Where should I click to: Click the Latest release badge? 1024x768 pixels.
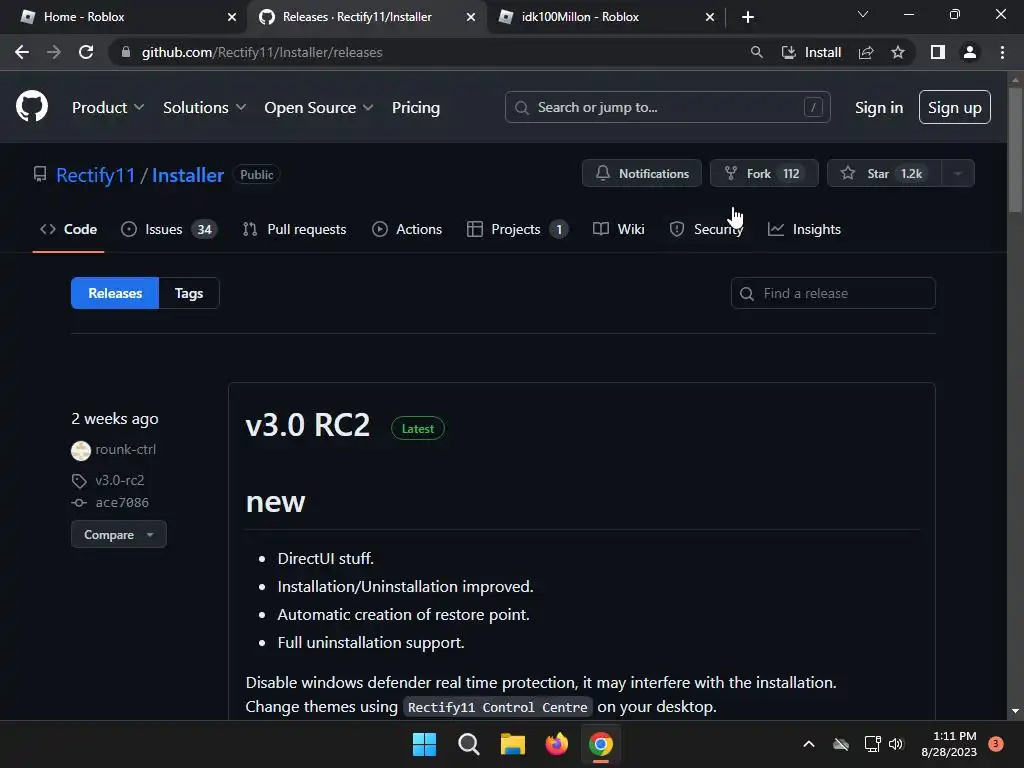[x=417, y=428]
